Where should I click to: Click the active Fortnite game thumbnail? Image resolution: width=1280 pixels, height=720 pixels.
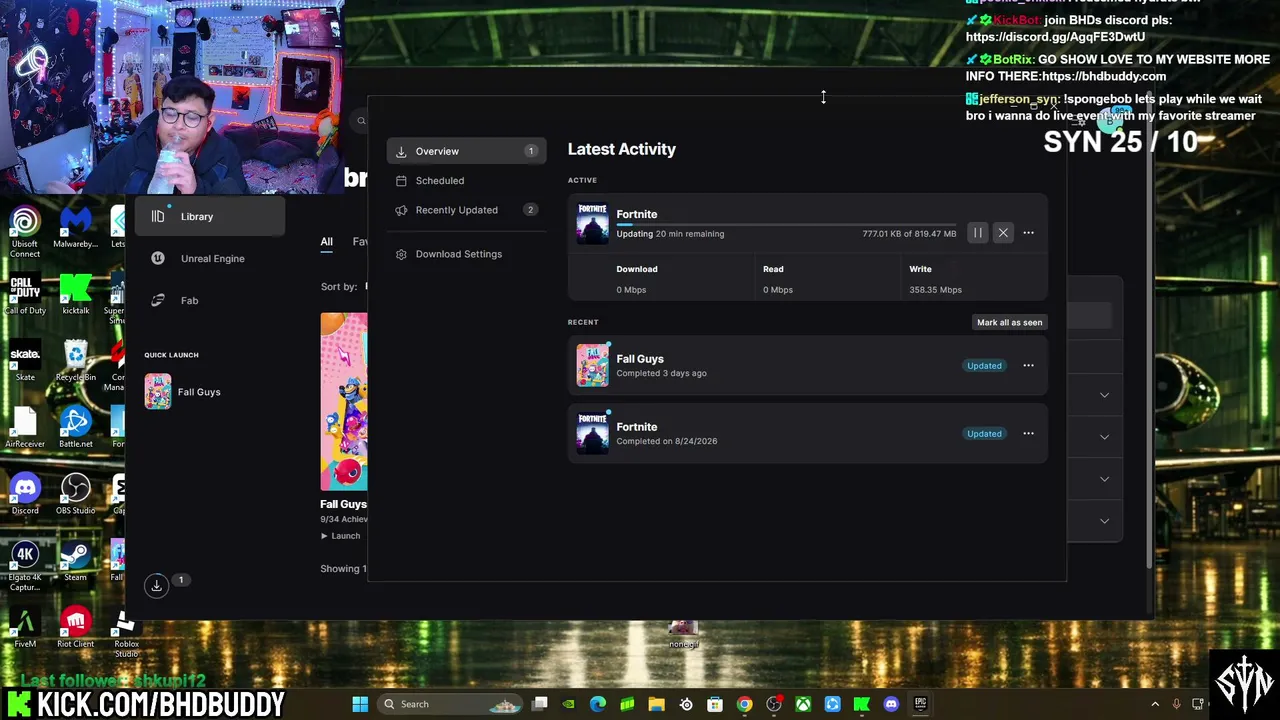tap(592, 223)
